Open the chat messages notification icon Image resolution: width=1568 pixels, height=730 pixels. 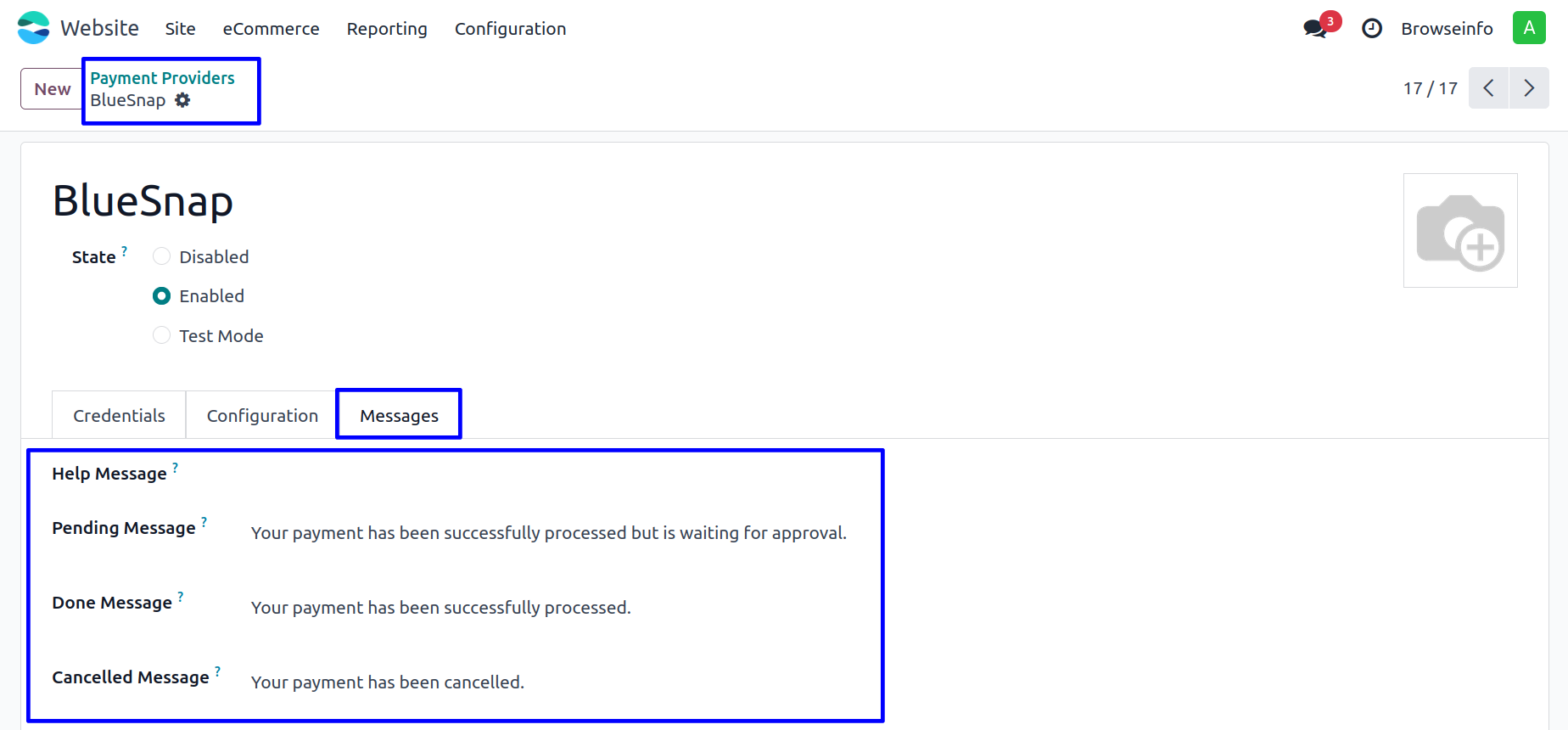(x=1315, y=28)
